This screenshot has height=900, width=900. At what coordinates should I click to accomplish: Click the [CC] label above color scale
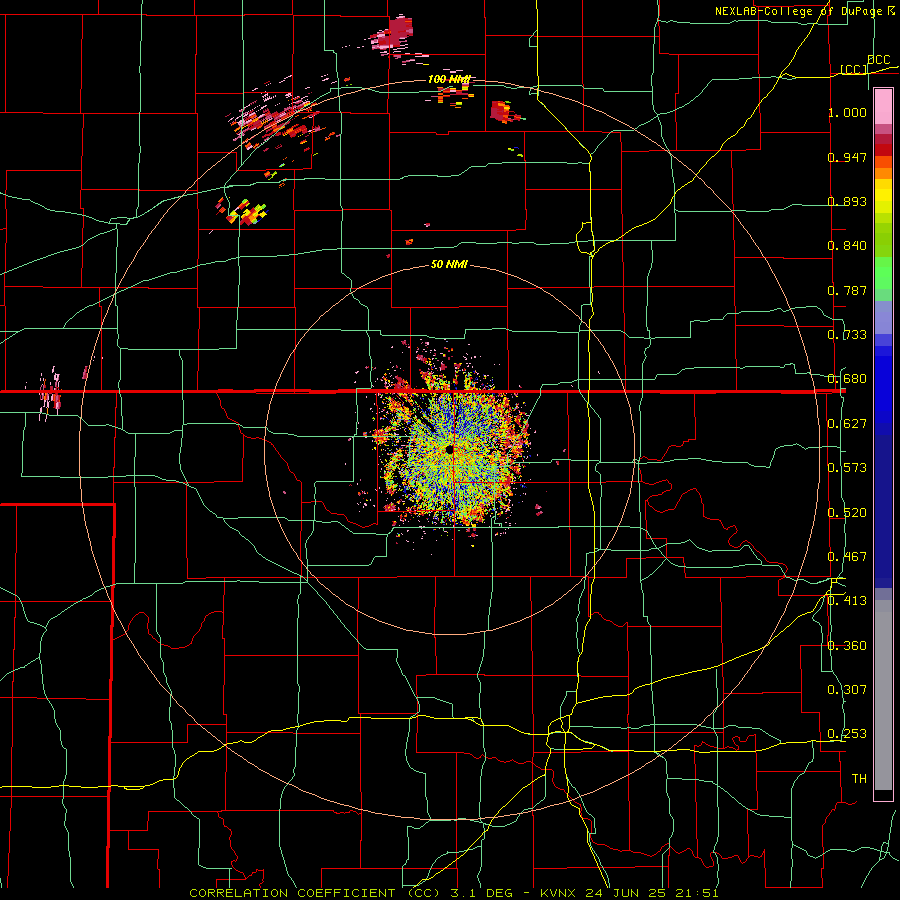pyautogui.click(x=854, y=69)
